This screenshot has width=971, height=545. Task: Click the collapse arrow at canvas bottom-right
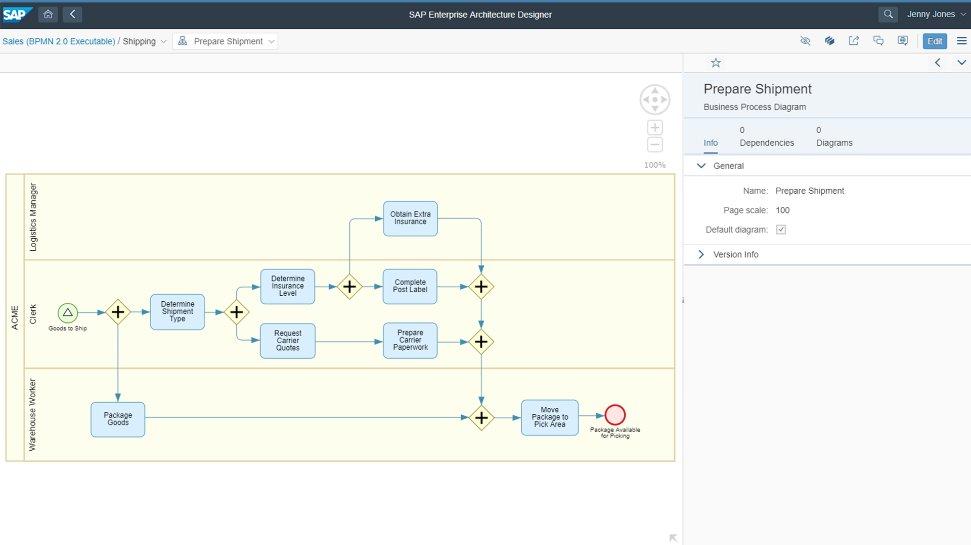(673, 538)
